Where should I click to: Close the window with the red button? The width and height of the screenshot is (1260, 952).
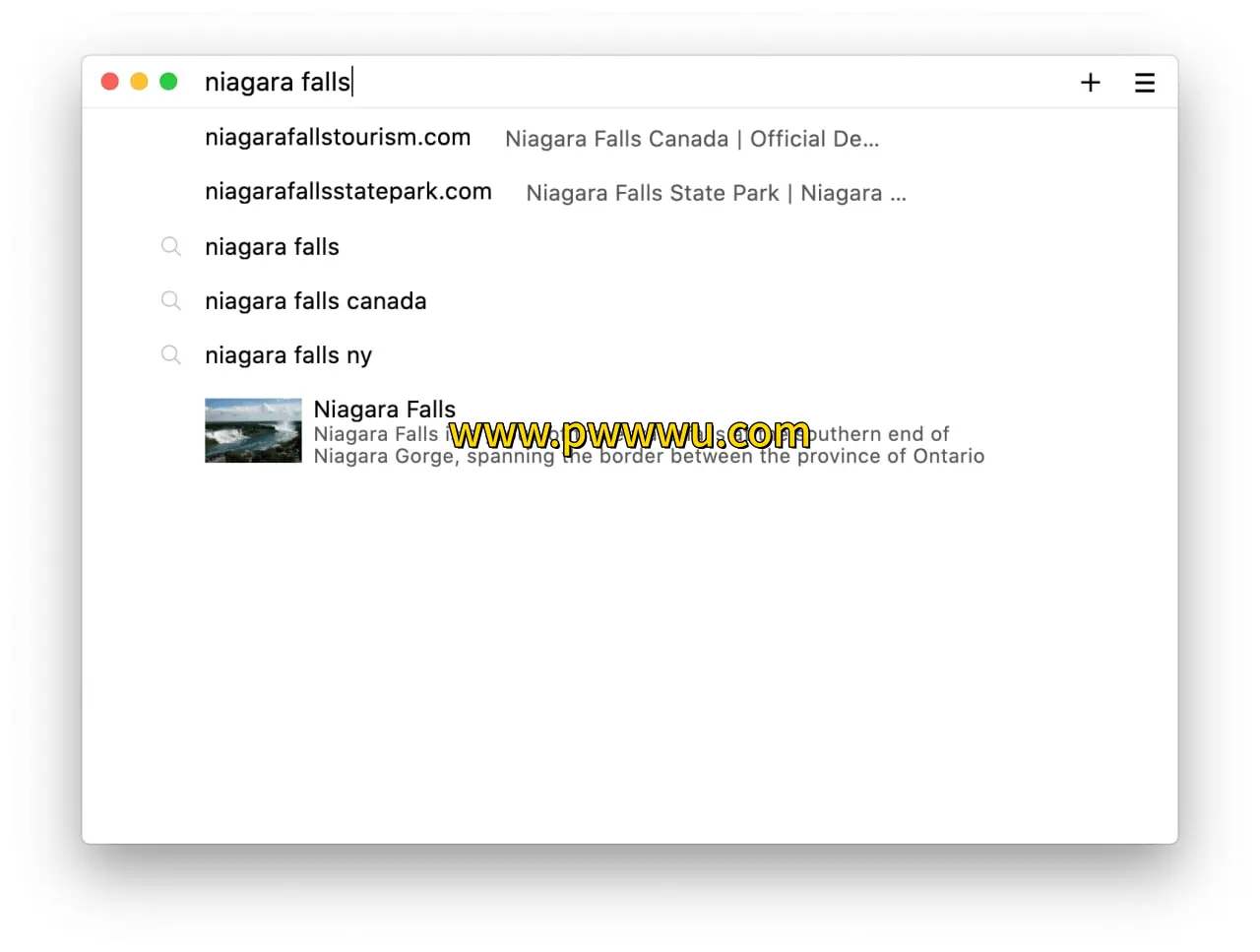[x=110, y=82]
